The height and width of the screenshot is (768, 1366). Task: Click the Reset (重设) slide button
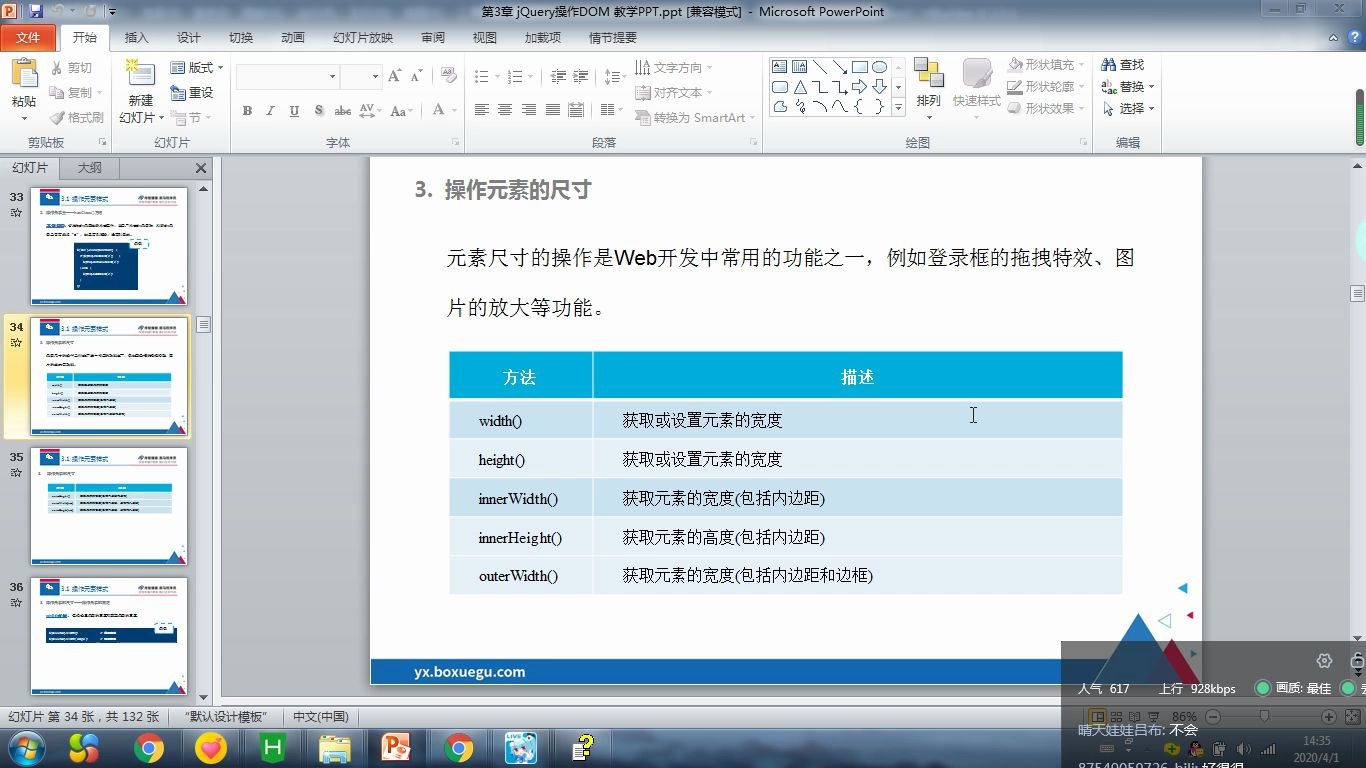tap(192, 92)
